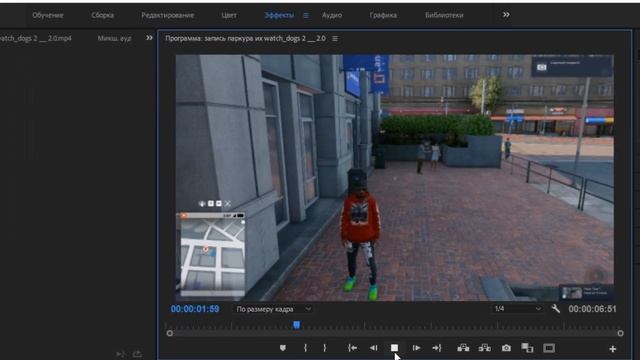The height and width of the screenshot is (360, 640).
Task: Click the export icon in source panel
Action: [x=138, y=354]
